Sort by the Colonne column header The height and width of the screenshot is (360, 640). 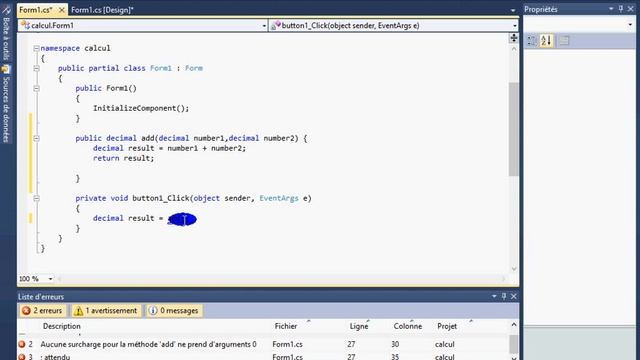408,326
